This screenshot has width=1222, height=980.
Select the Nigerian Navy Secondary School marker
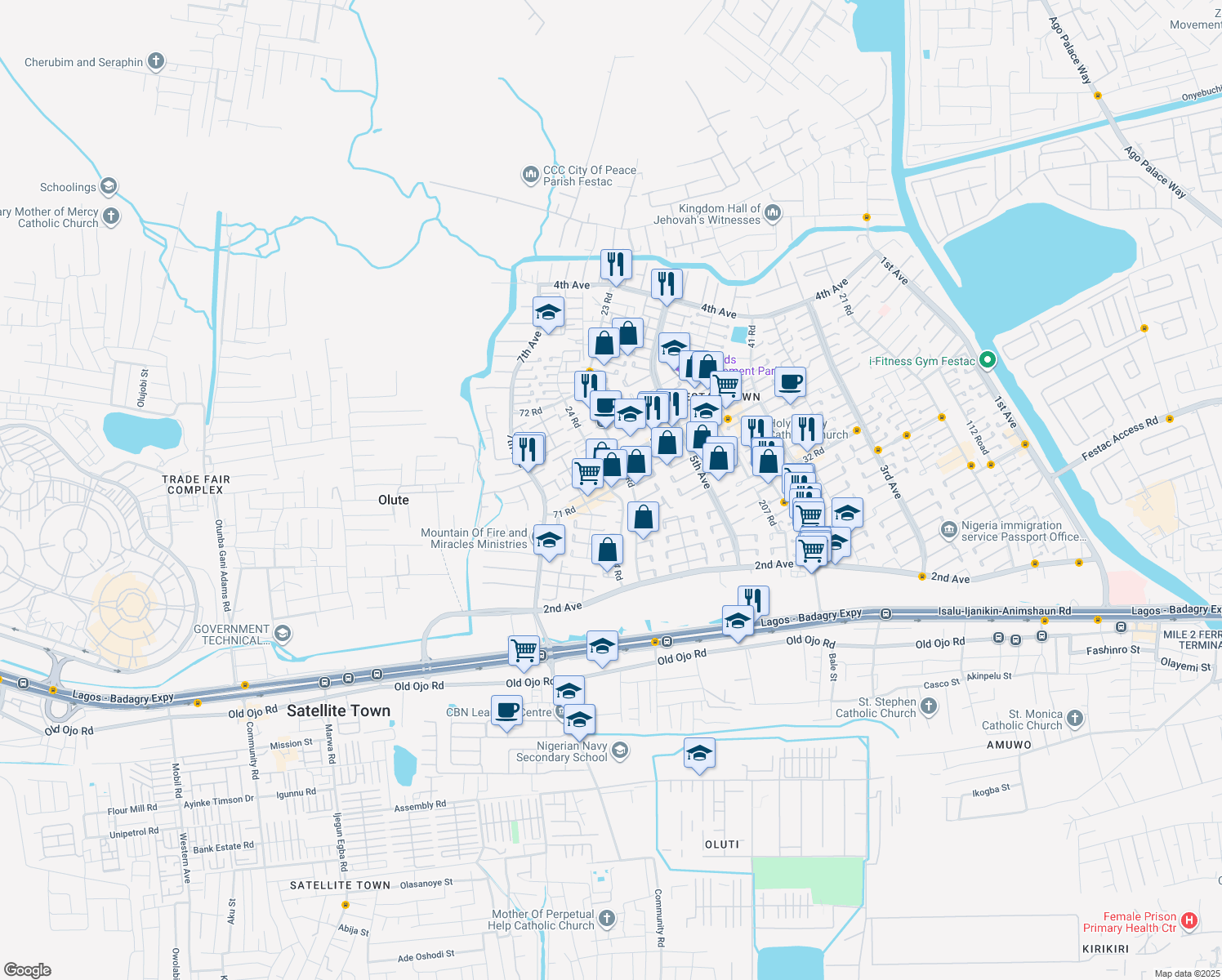[x=619, y=751]
